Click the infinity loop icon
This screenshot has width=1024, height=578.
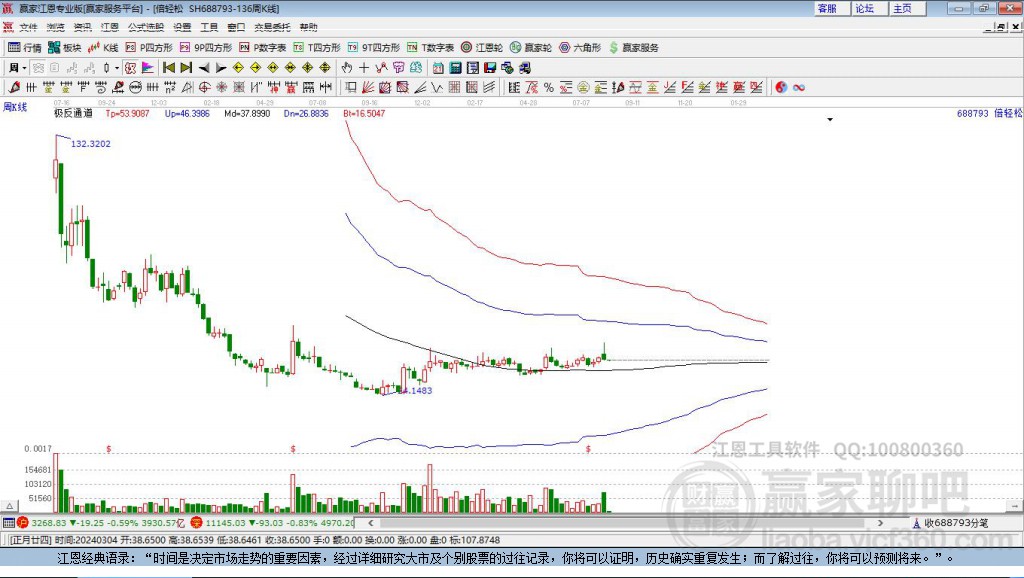799,87
